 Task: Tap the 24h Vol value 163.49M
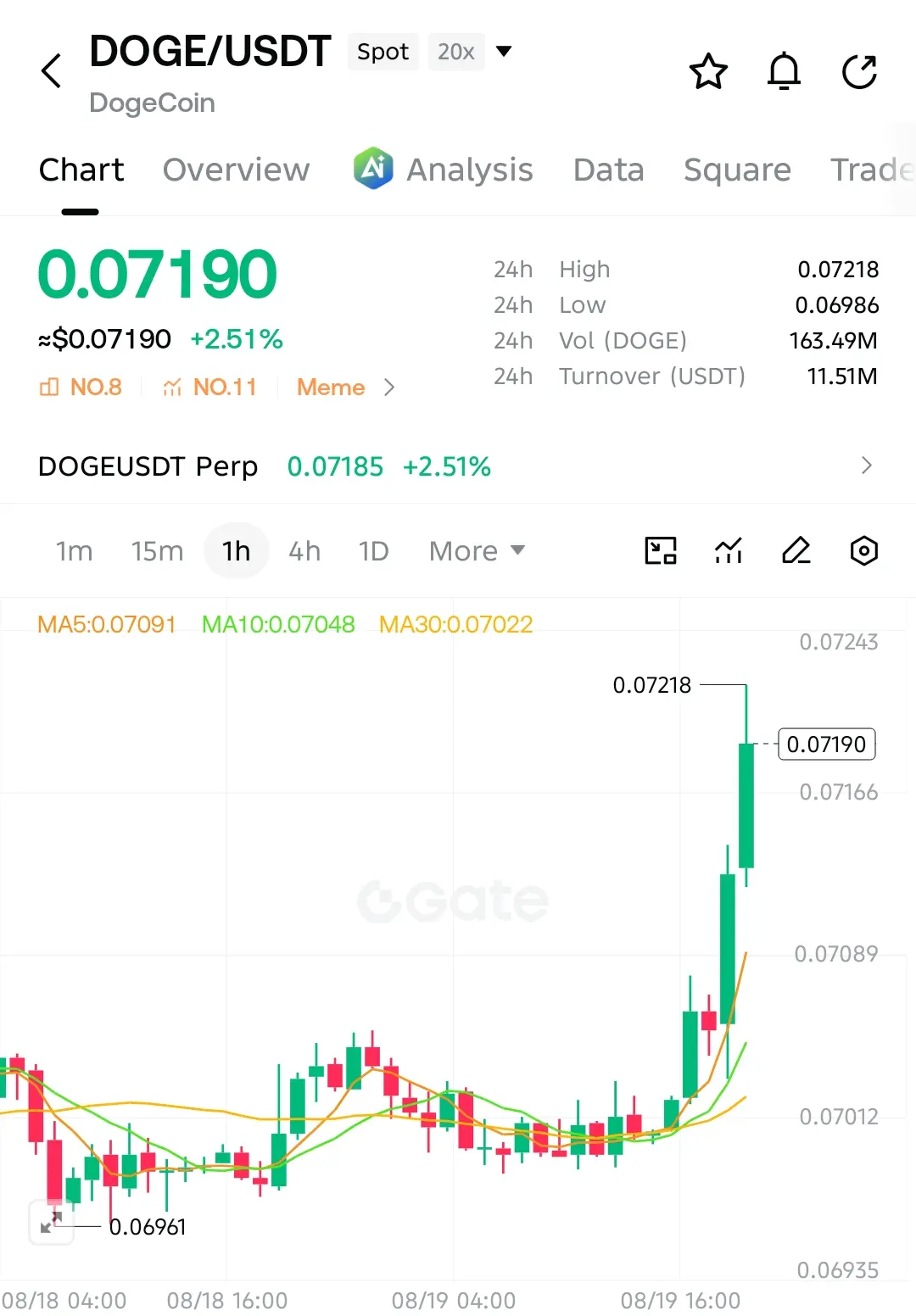pyautogui.click(x=833, y=341)
